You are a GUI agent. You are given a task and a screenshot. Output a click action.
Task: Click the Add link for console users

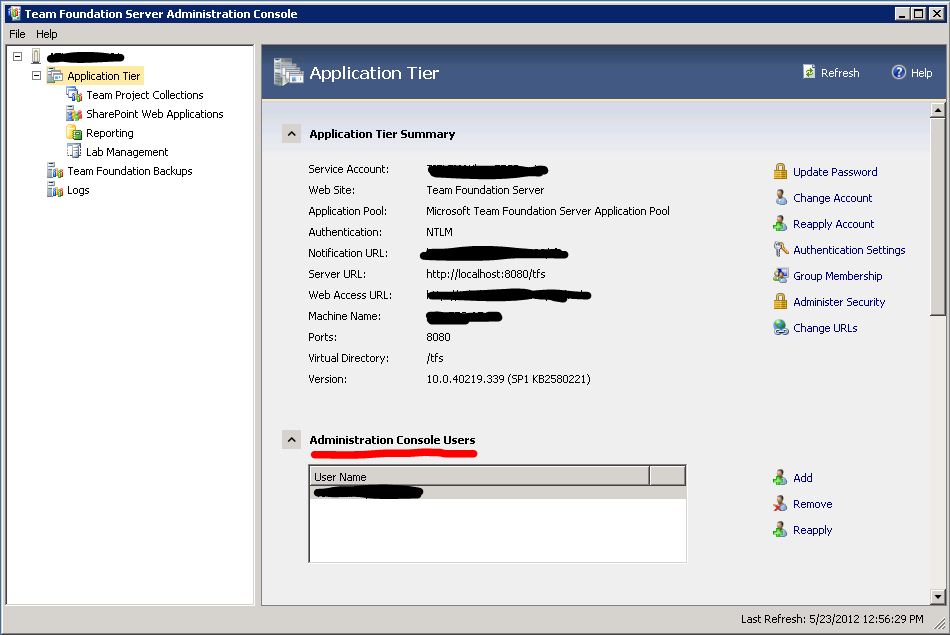(803, 477)
